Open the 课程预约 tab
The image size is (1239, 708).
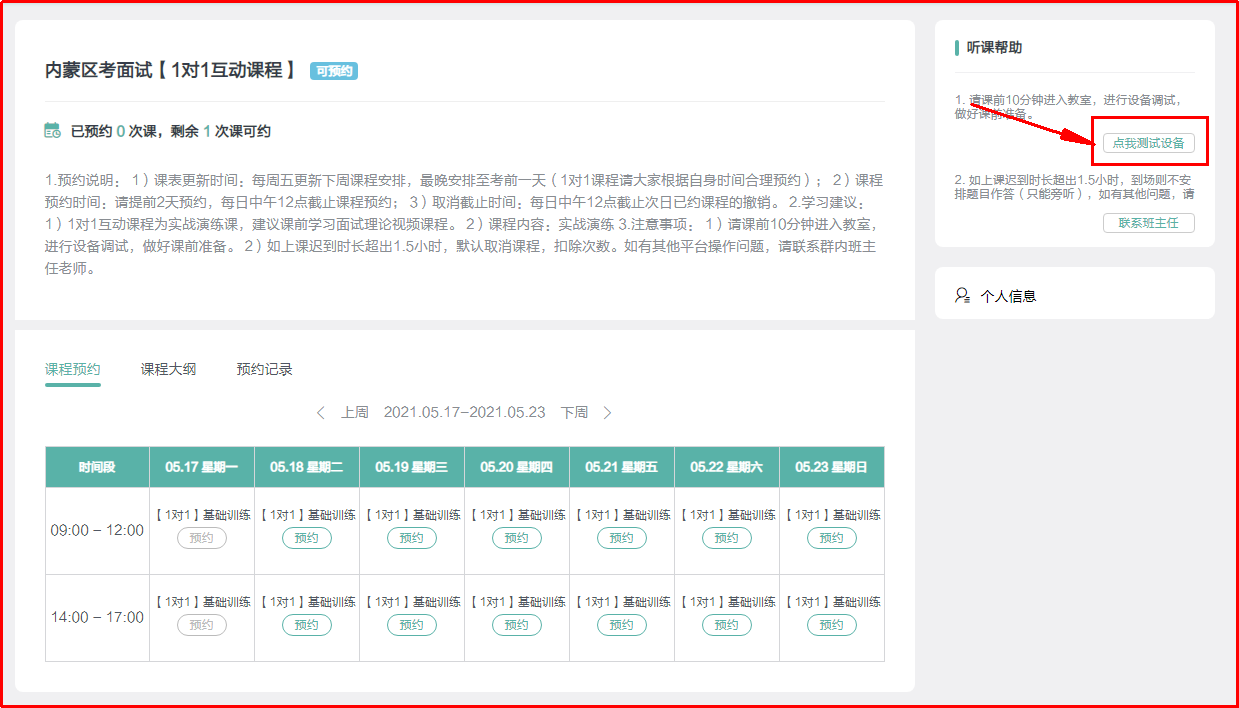[73, 369]
